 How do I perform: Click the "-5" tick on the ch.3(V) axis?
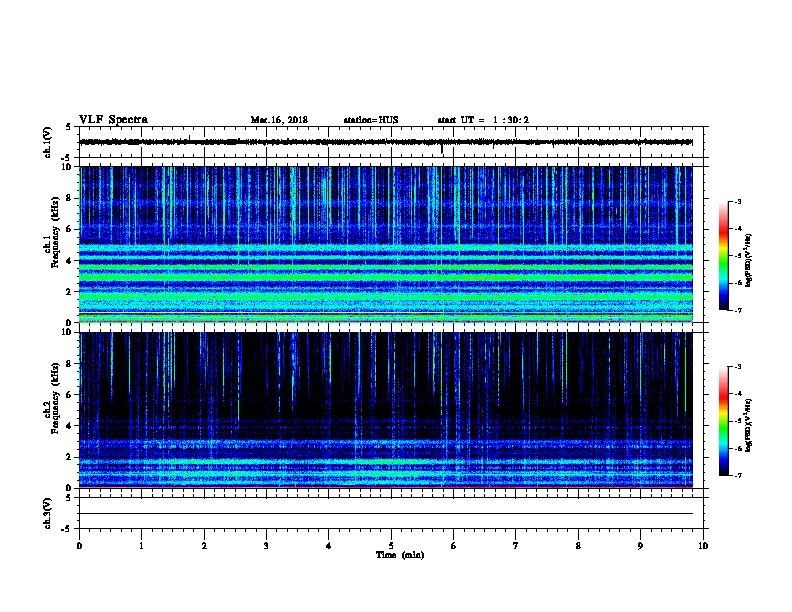pyautogui.click(x=66, y=529)
